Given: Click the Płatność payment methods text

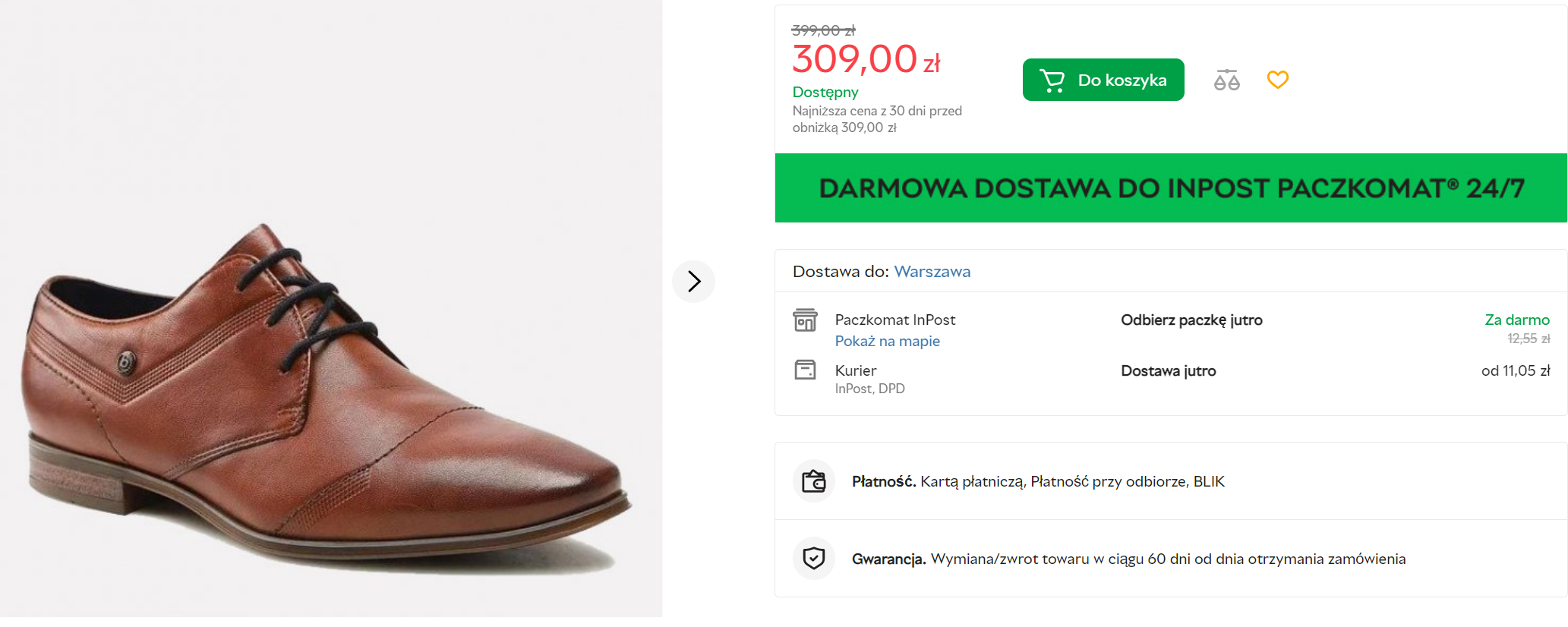Looking at the screenshot, I should pyautogui.click(x=1037, y=482).
